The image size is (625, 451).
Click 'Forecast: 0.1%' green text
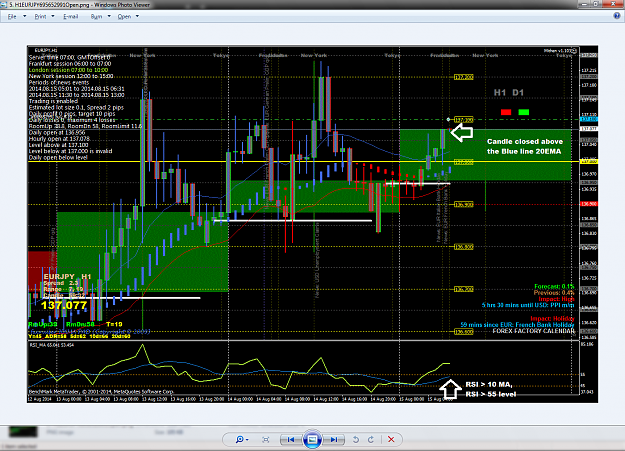(554, 286)
